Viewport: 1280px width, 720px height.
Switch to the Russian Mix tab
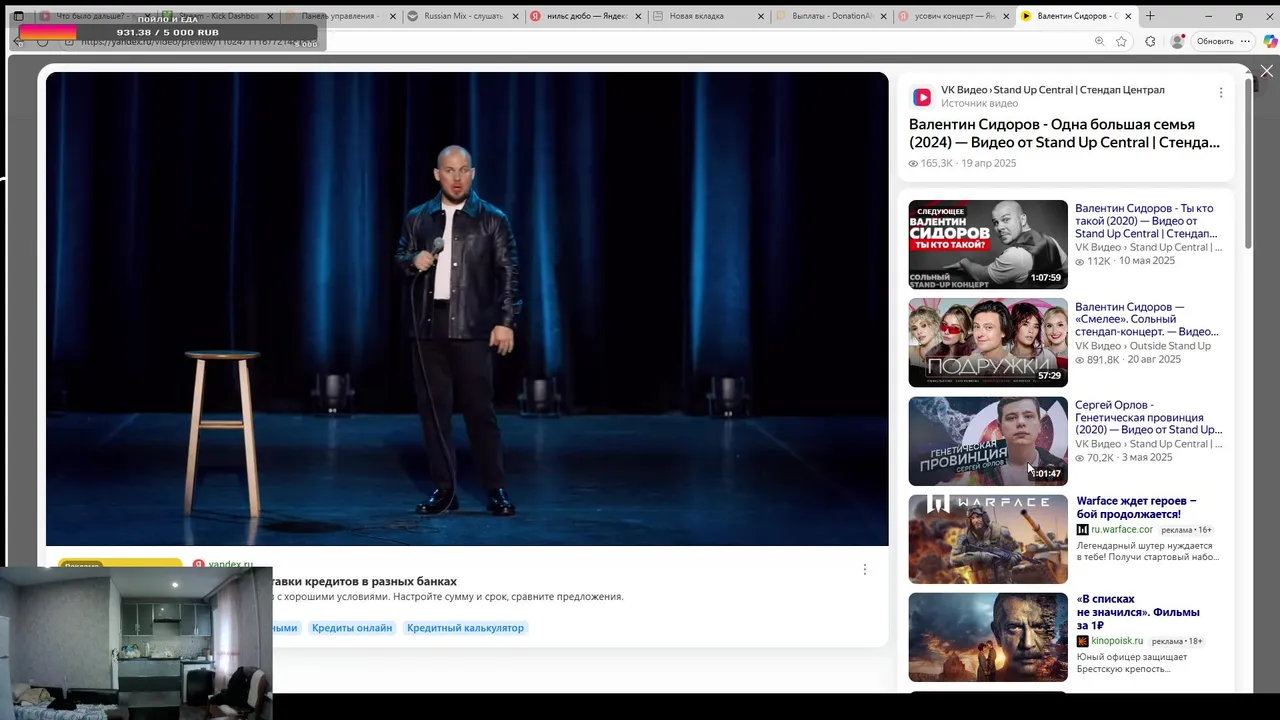click(x=461, y=16)
